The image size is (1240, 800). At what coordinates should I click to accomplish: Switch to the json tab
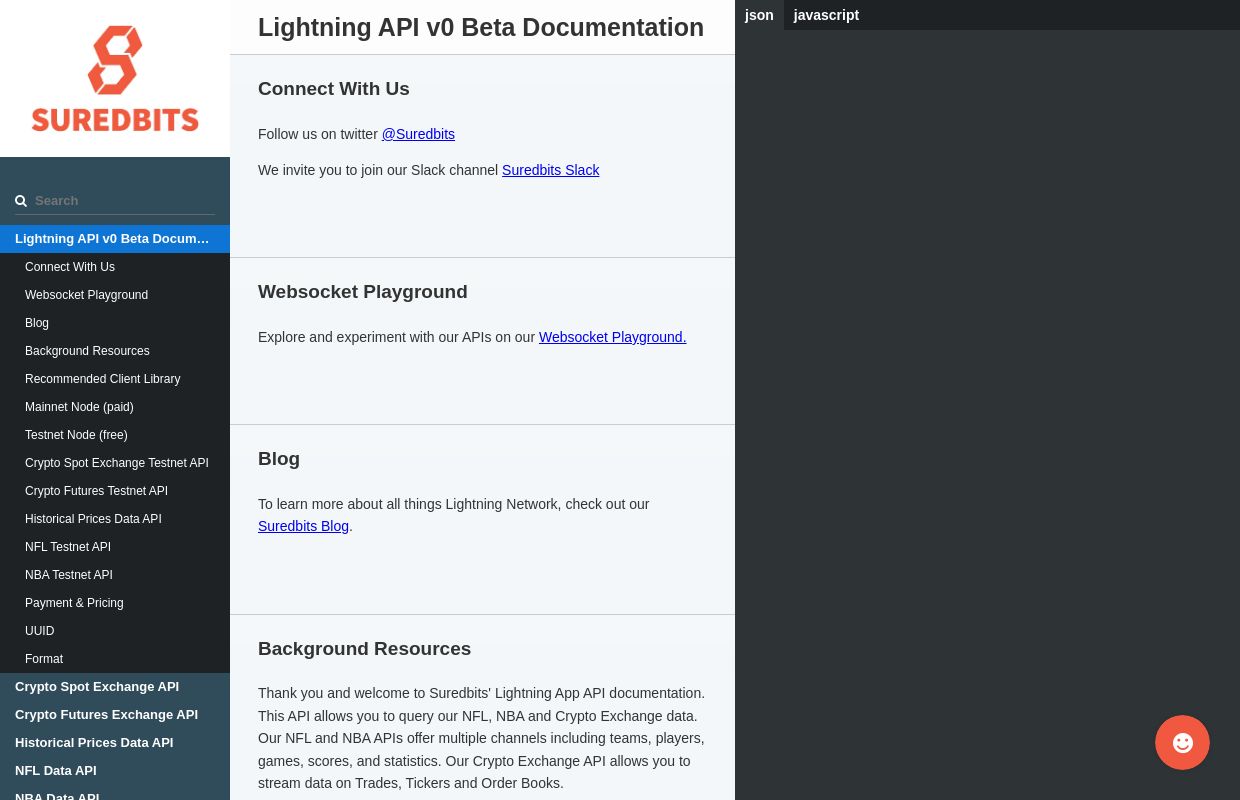(x=759, y=15)
